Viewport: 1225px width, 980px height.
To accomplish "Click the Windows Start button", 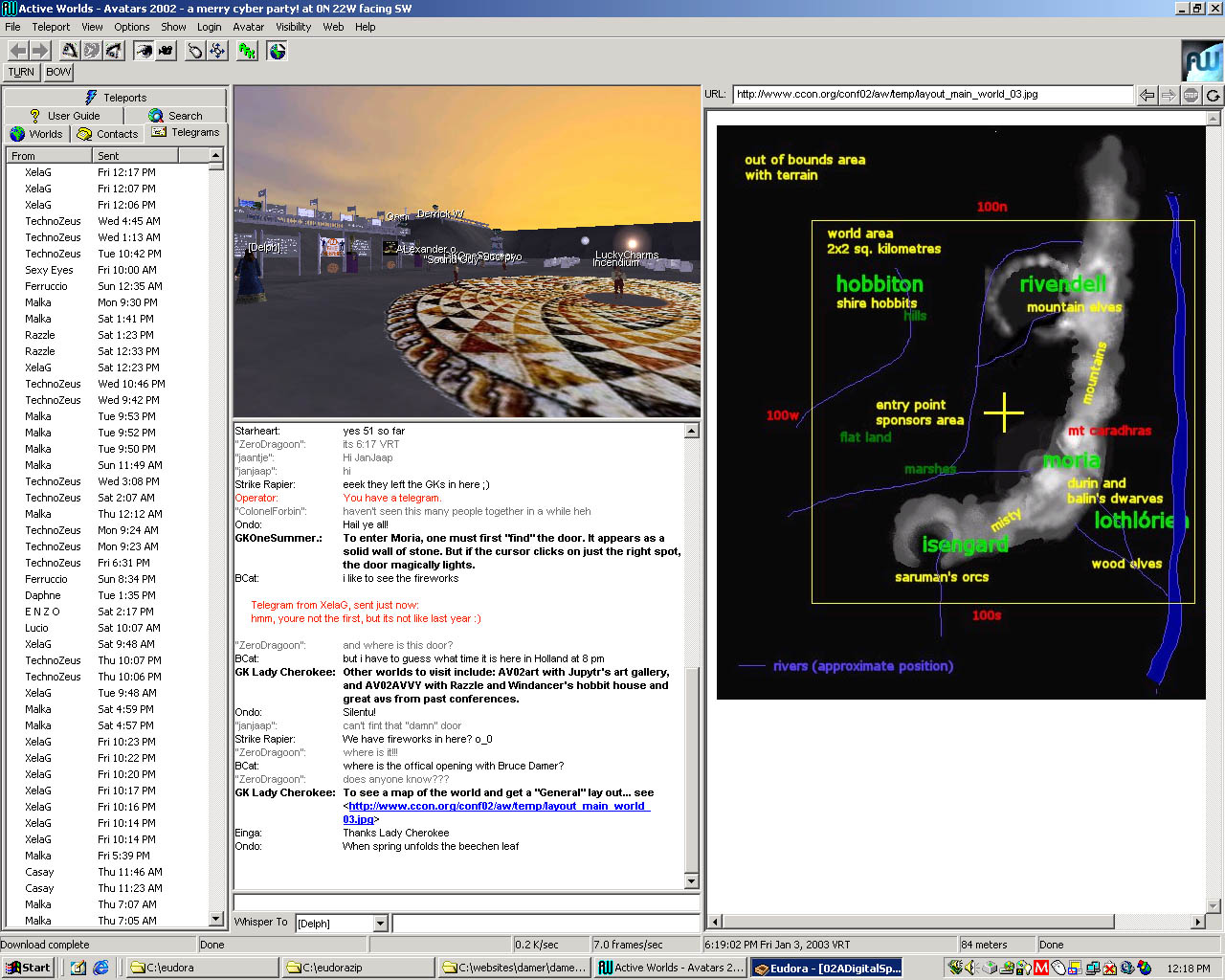I will [x=27, y=968].
